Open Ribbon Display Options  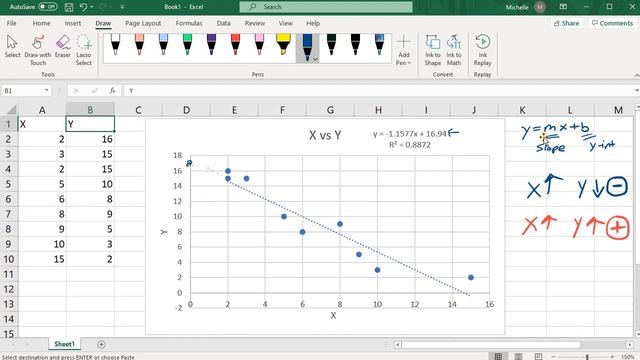pos(563,7)
